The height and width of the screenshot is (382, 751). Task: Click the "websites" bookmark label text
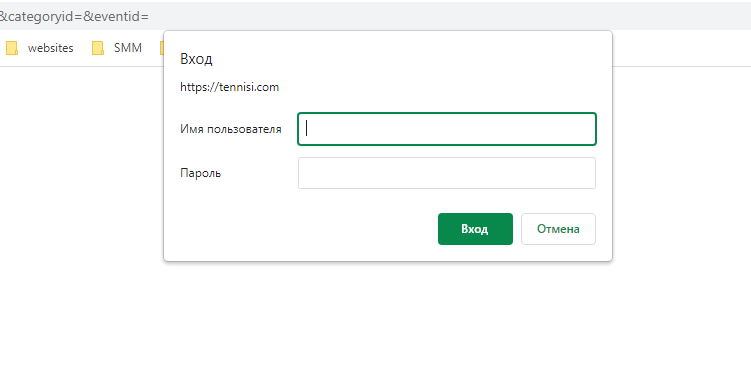pyautogui.click(x=50, y=48)
